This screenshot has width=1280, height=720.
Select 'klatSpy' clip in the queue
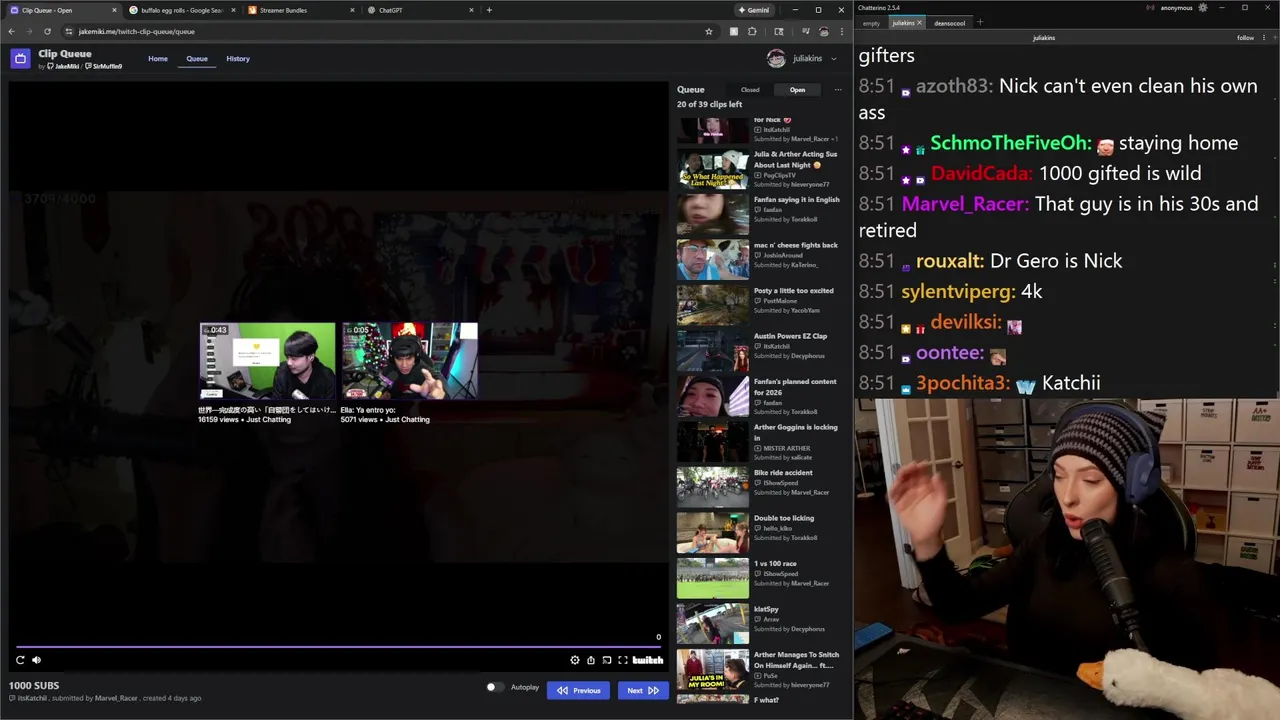click(759, 624)
